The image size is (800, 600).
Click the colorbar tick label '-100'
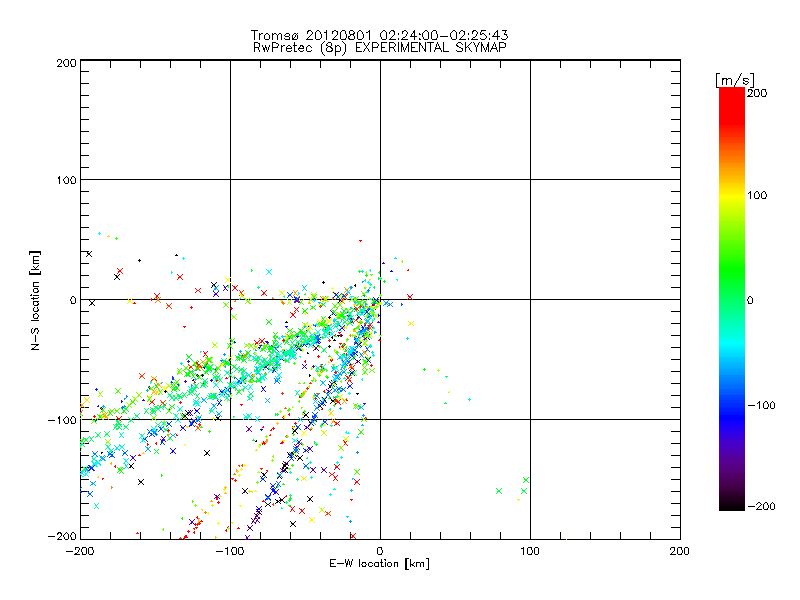761,406
